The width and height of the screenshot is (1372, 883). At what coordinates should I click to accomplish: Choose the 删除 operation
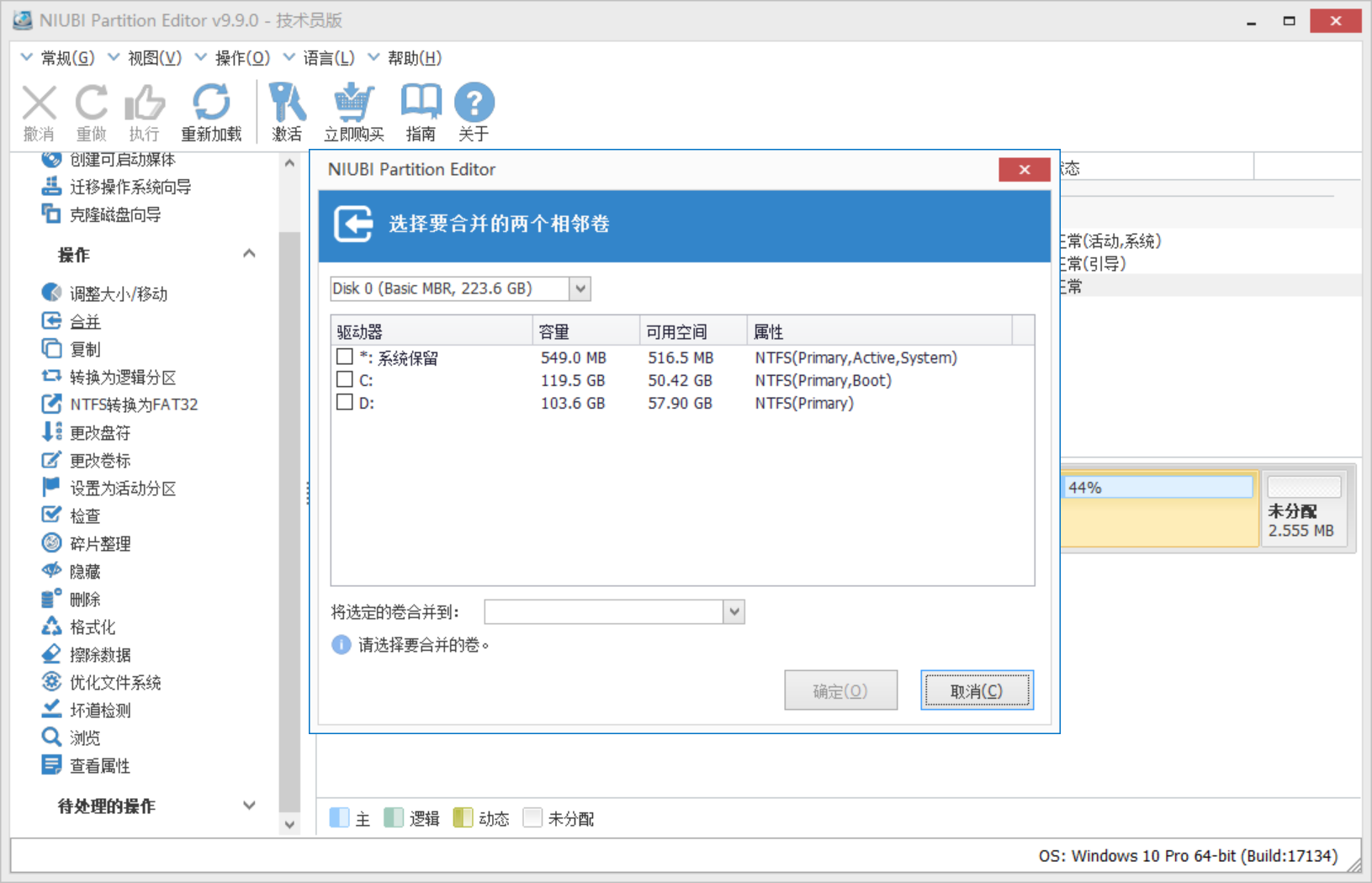click(72, 599)
